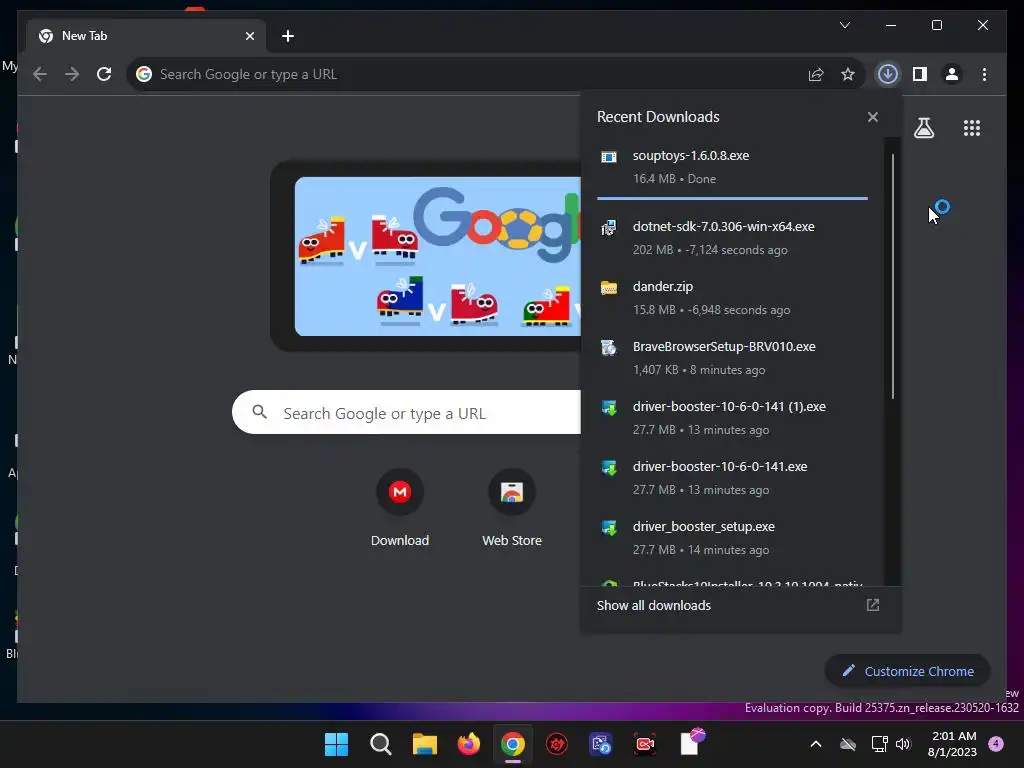
Task: Click the notification badge showing 4
Action: point(996,744)
